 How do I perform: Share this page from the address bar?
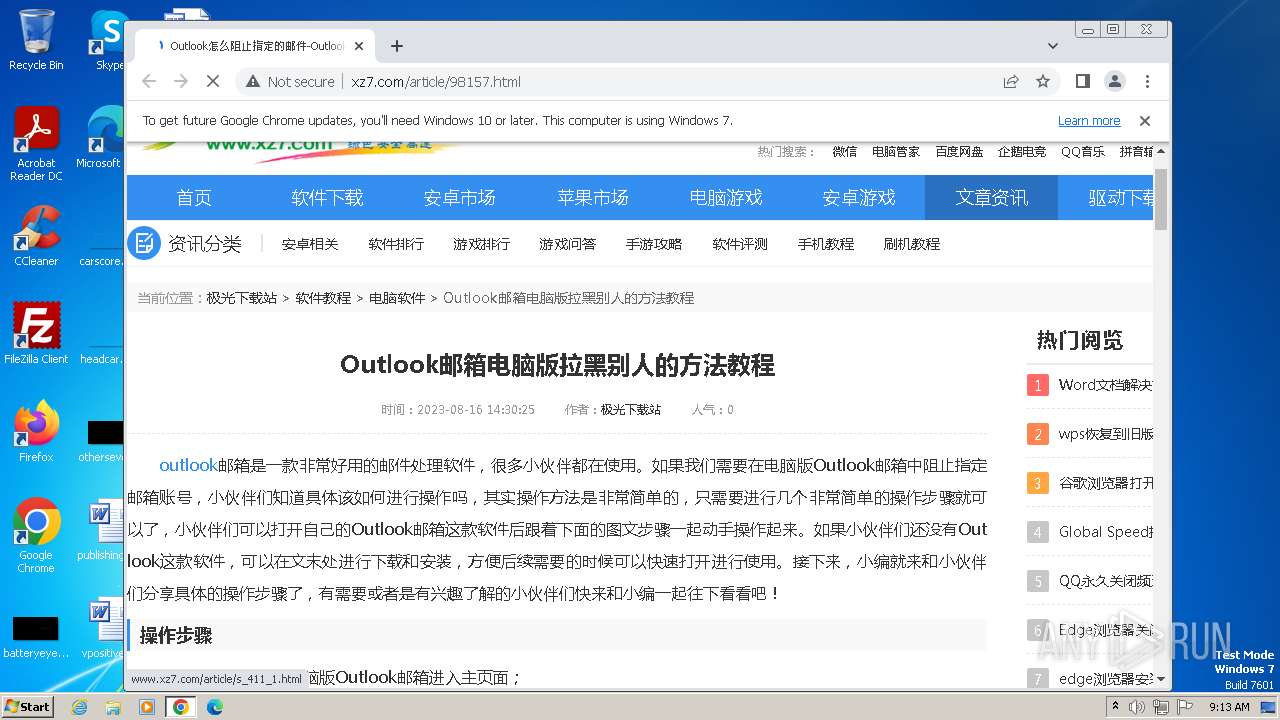pos(1011,81)
